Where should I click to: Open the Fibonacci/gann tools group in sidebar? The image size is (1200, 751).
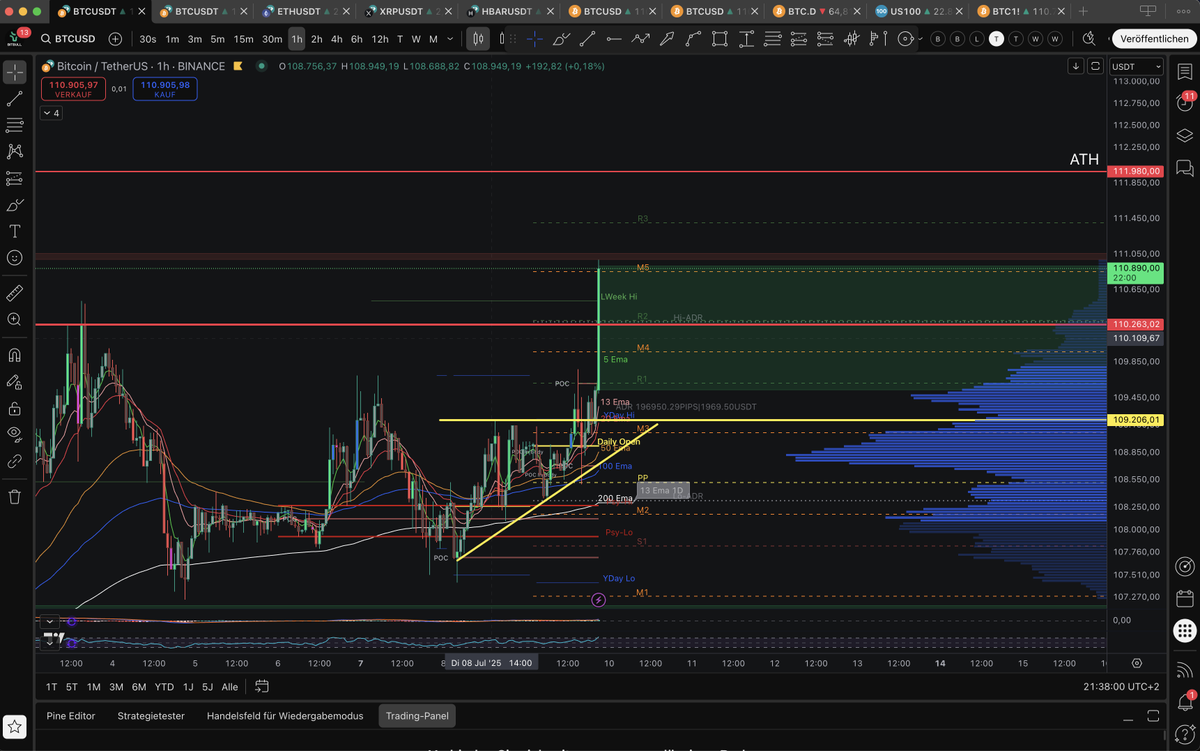(15, 125)
